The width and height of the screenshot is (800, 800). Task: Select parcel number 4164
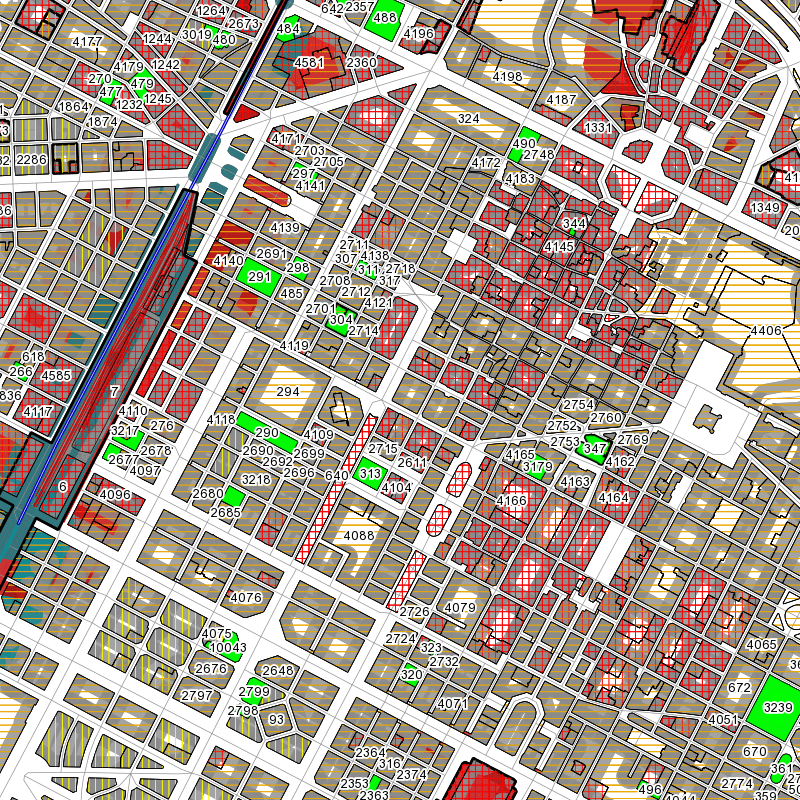[613, 497]
